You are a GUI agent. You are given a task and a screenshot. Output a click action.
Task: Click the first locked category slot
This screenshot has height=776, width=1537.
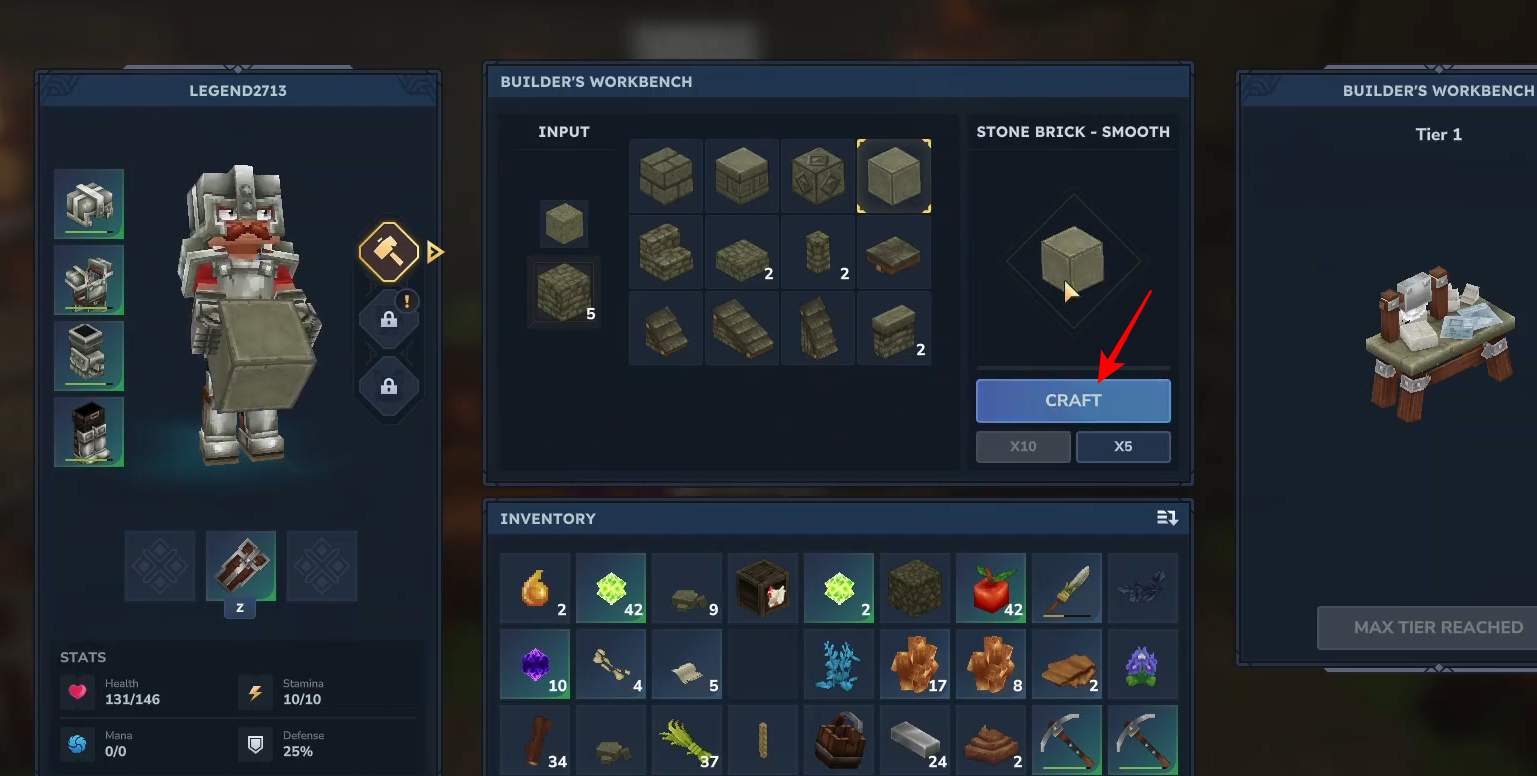click(x=389, y=319)
